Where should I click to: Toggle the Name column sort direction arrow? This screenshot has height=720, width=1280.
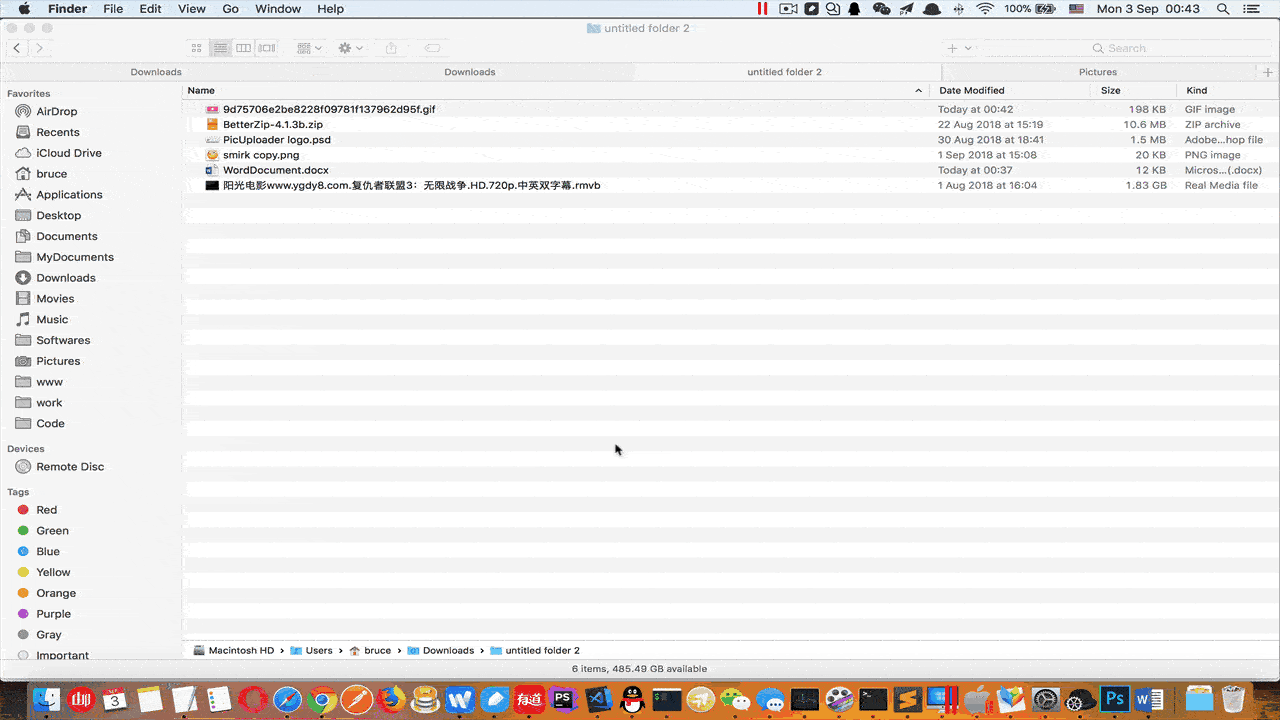pos(918,91)
